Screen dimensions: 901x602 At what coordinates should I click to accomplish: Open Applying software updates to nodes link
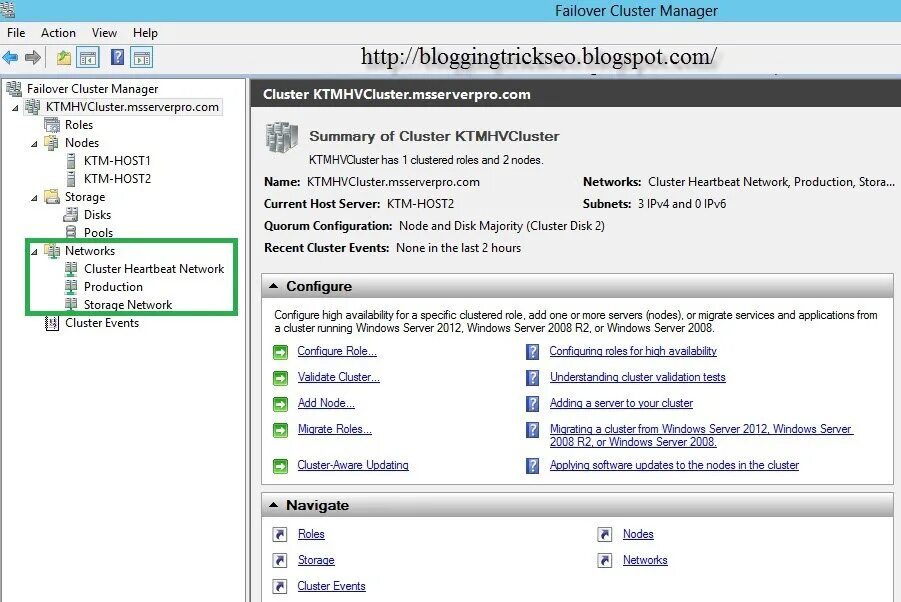(674, 465)
